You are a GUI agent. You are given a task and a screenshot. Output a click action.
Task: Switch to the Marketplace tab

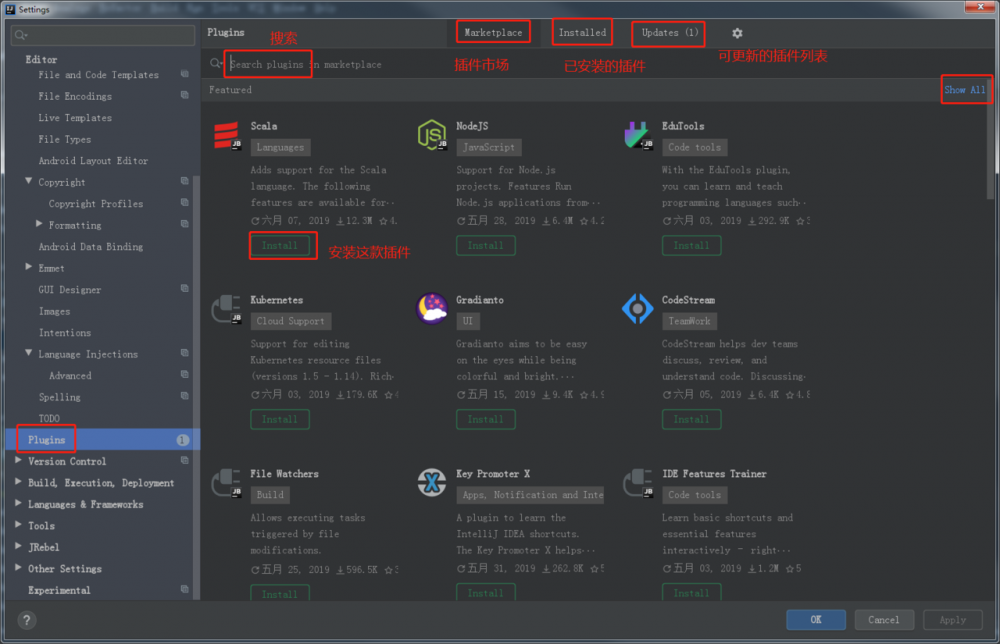point(493,33)
